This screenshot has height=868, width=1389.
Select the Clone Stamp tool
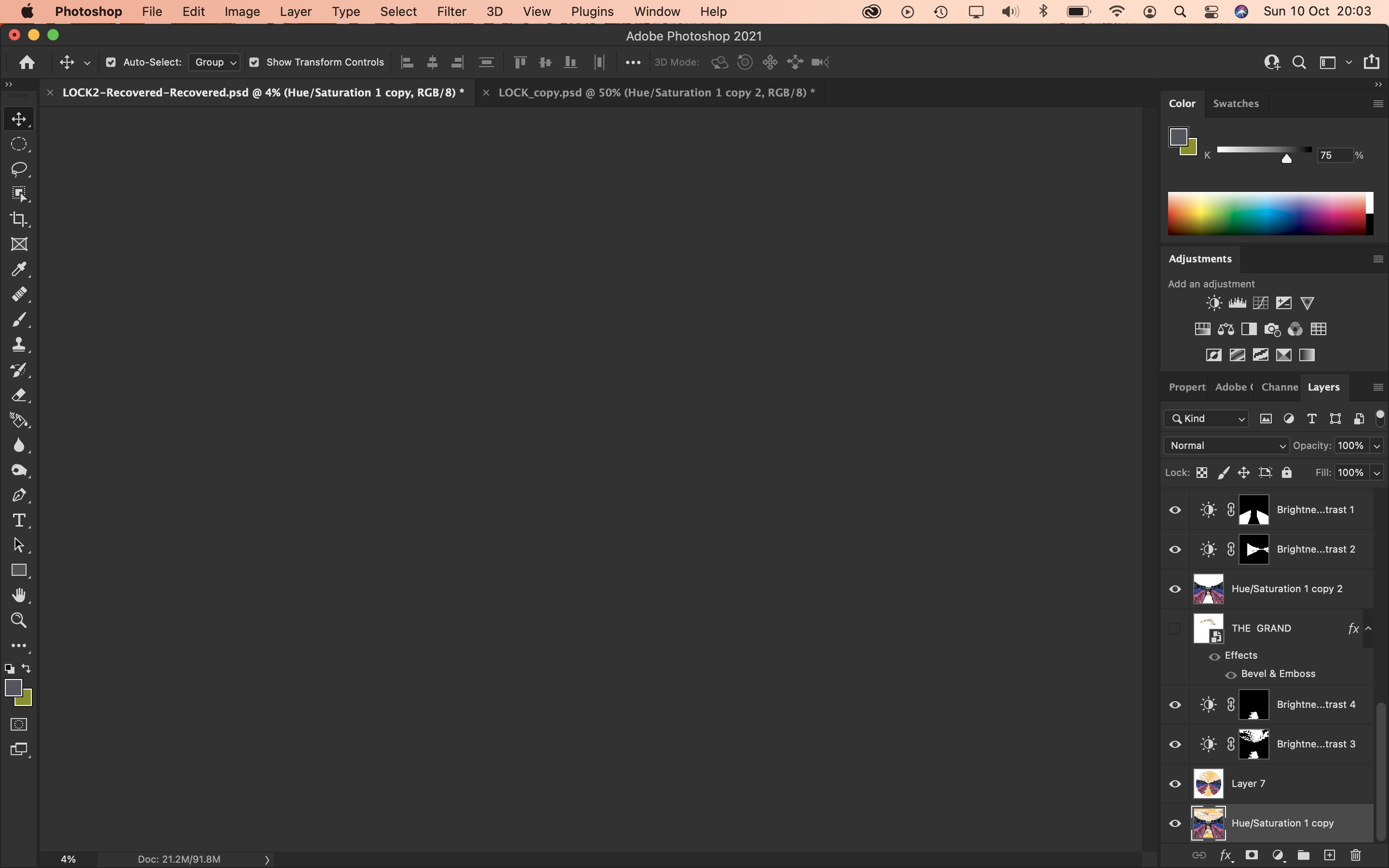[19, 344]
